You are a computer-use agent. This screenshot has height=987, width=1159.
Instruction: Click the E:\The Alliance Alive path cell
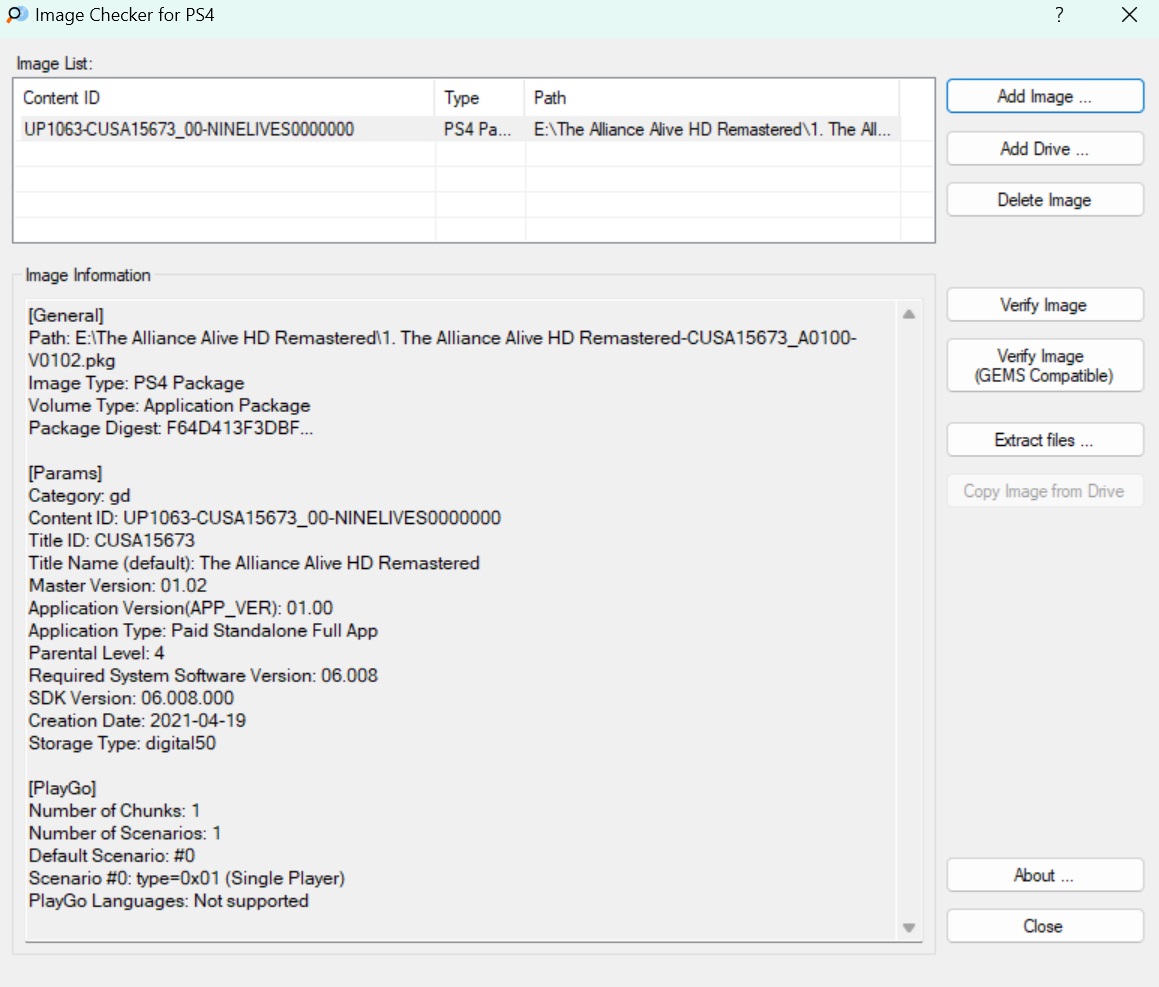pos(711,129)
